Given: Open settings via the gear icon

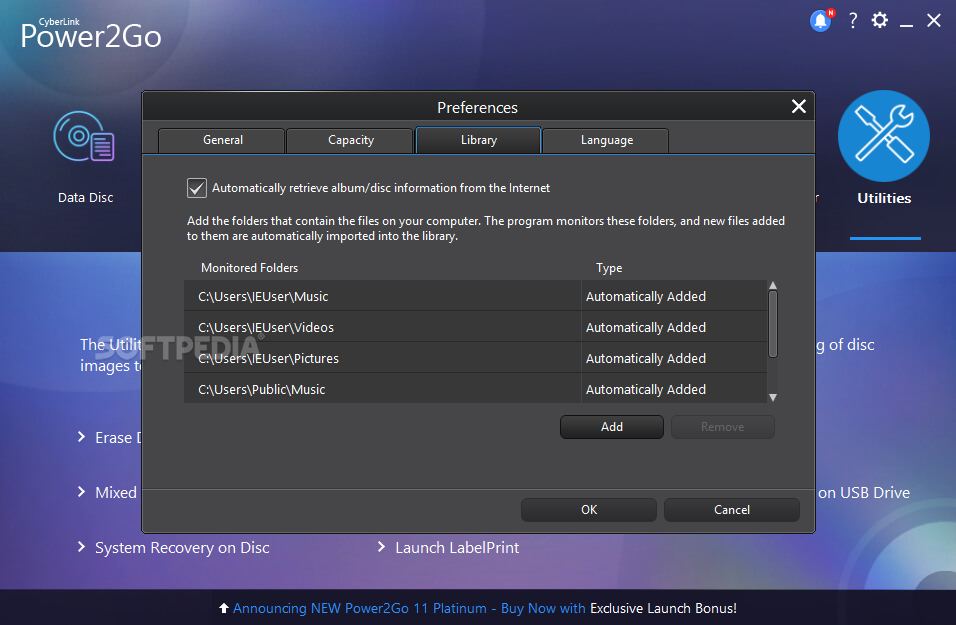Looking at the screenshot, I should (879, 20).
